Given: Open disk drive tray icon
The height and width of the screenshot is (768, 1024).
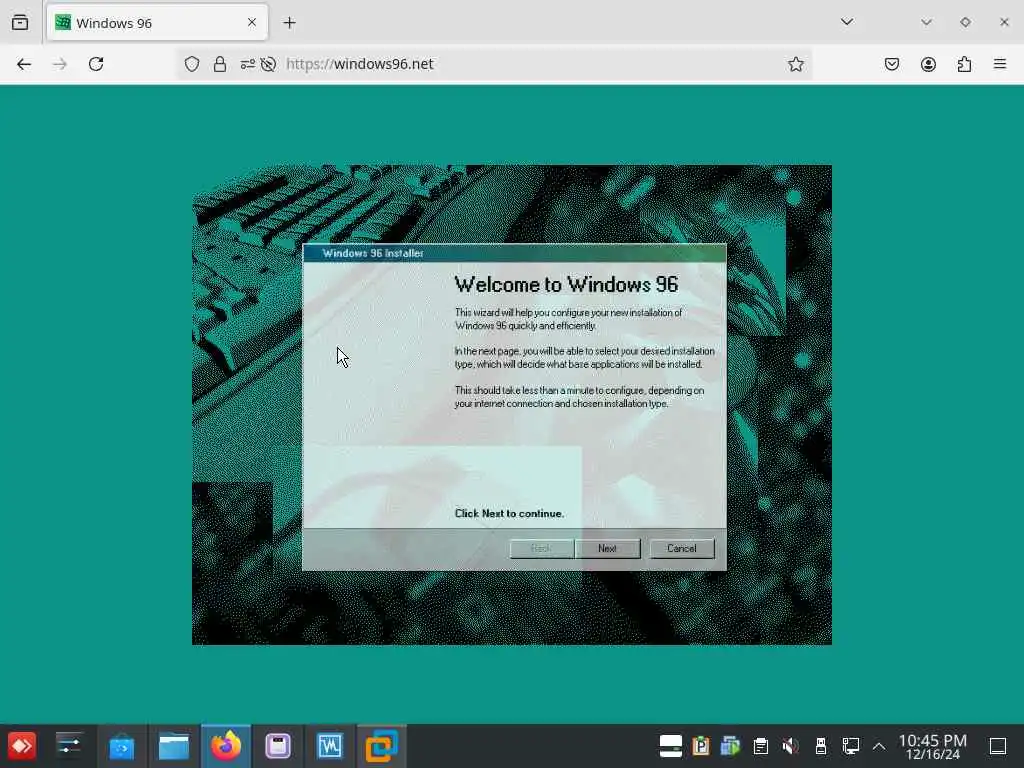Looking at the screenshot, I should pos(671,746).
